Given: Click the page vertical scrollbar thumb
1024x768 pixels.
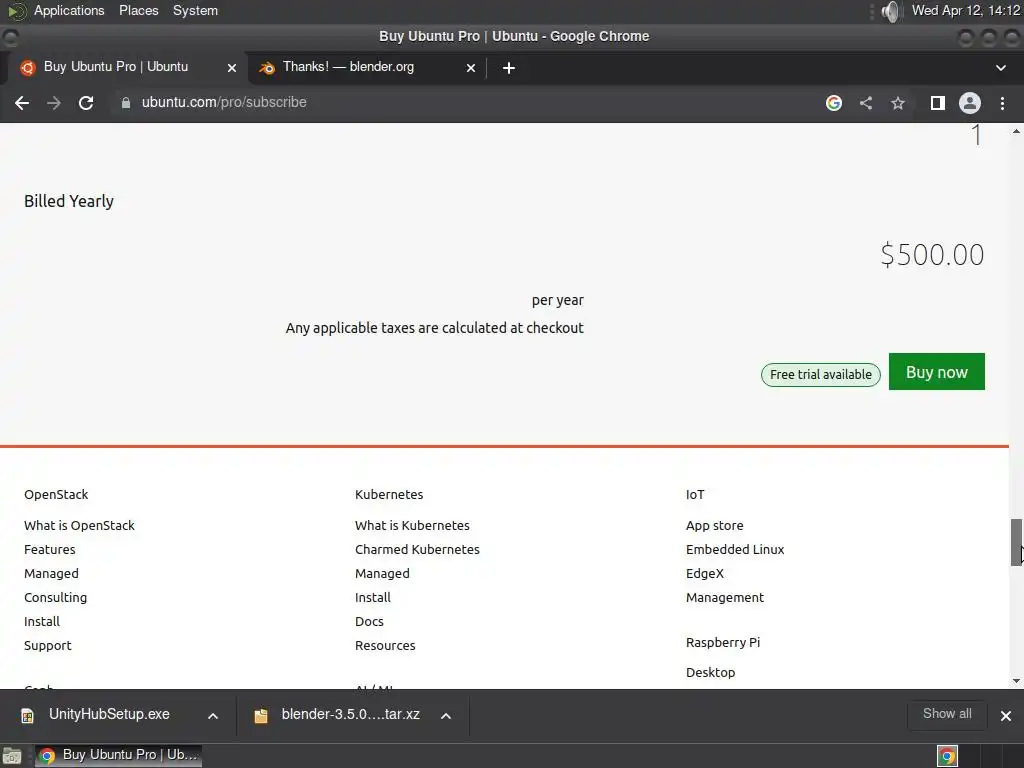Looking at the screenshot, I should (x=1016, y=541).
